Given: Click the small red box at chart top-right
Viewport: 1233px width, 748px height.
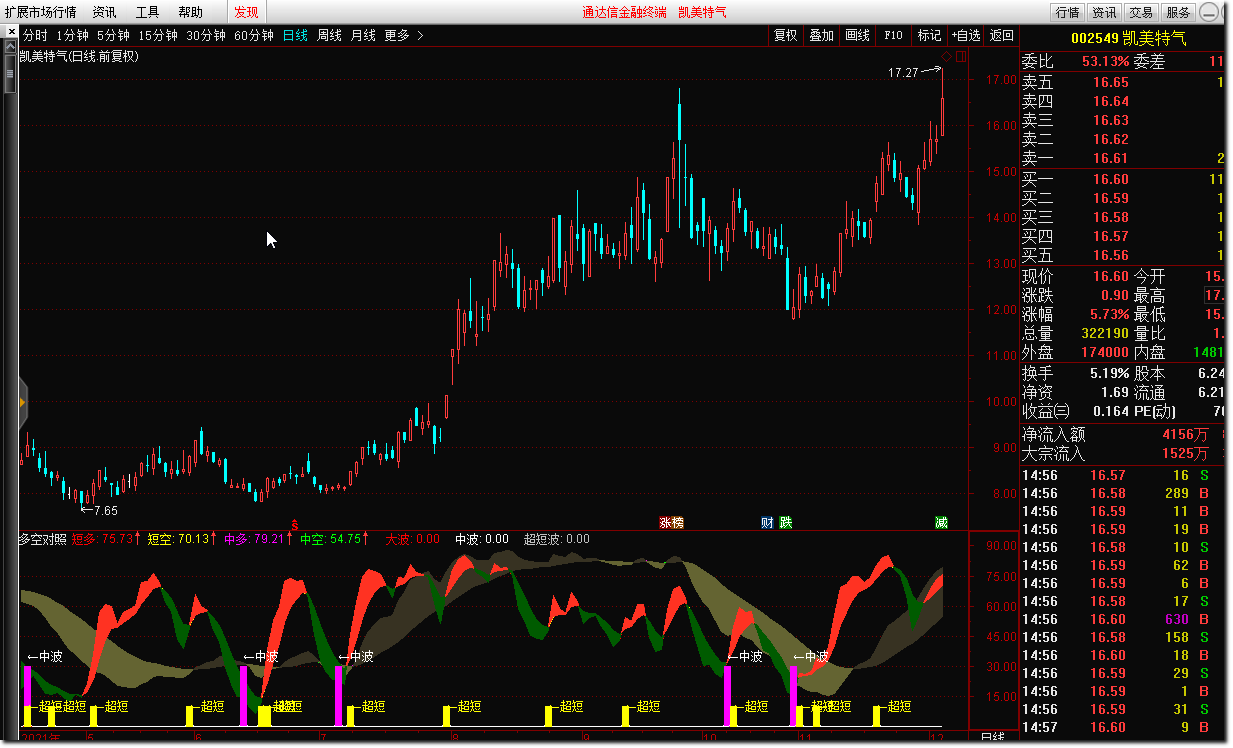Looking at the screenshot, I should 960,57.
